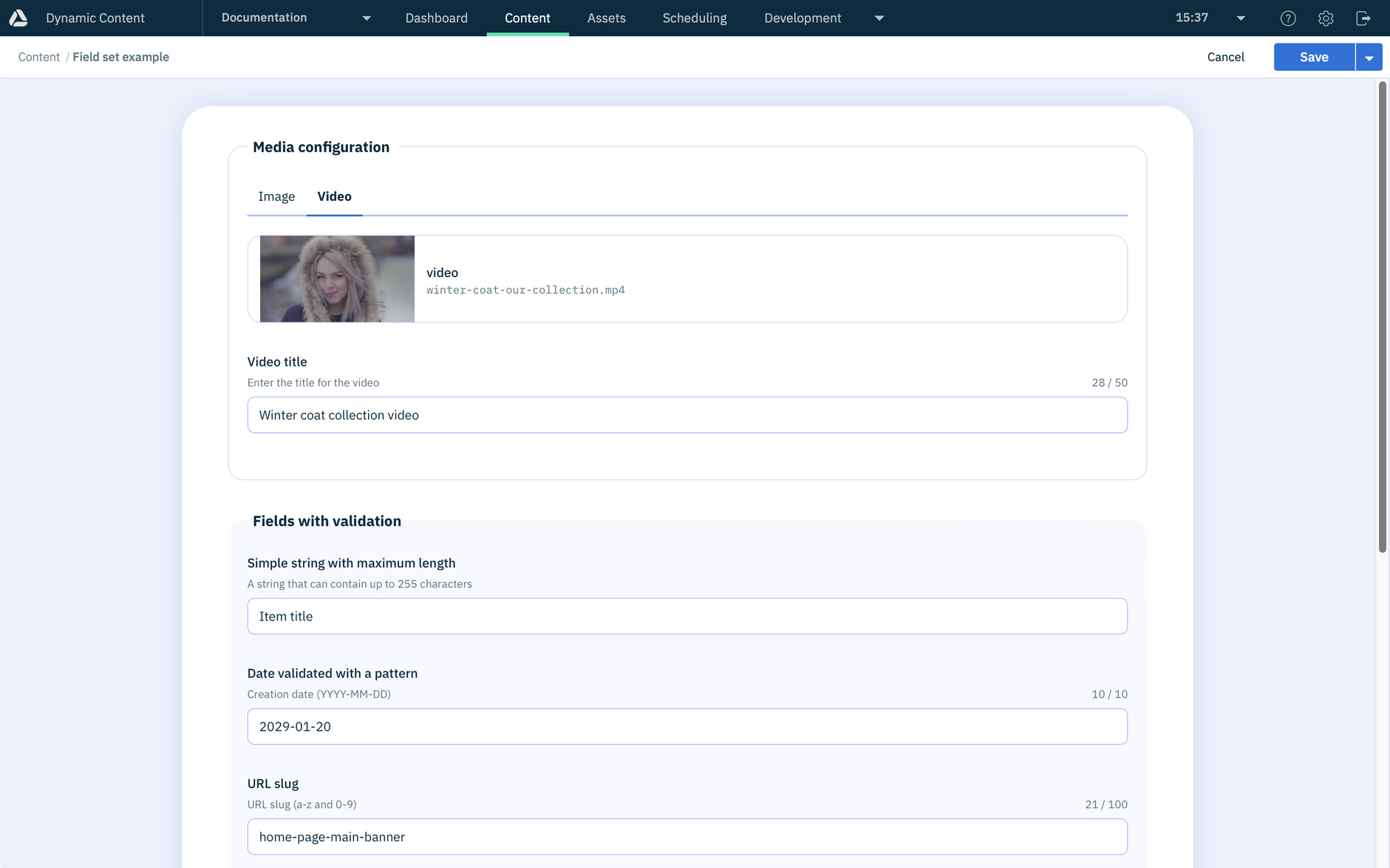
Task: Click the URL slug input field
Action: 687,837
